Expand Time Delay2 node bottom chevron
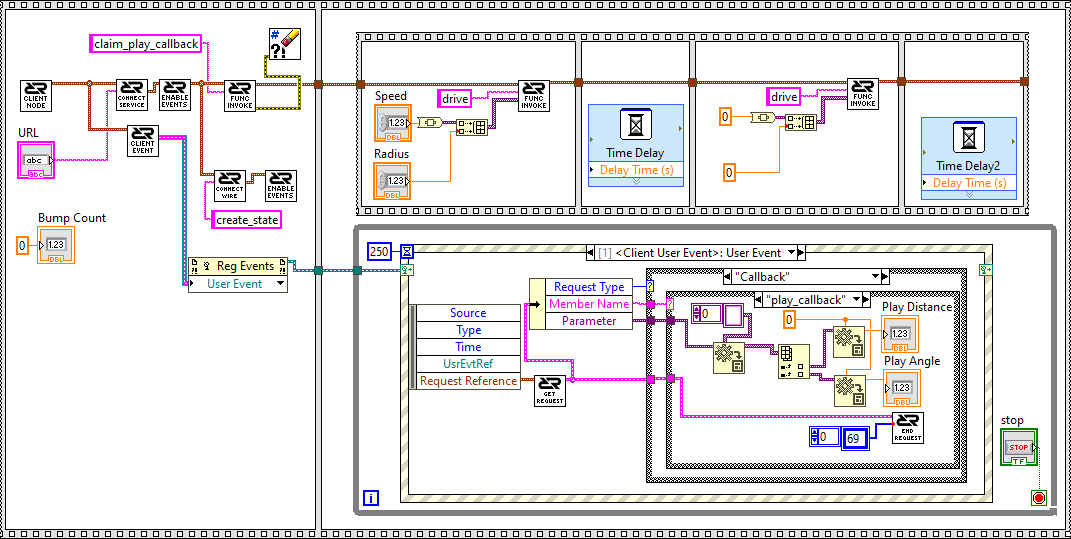Screen dimensions: 1071x539 (969, 195)
